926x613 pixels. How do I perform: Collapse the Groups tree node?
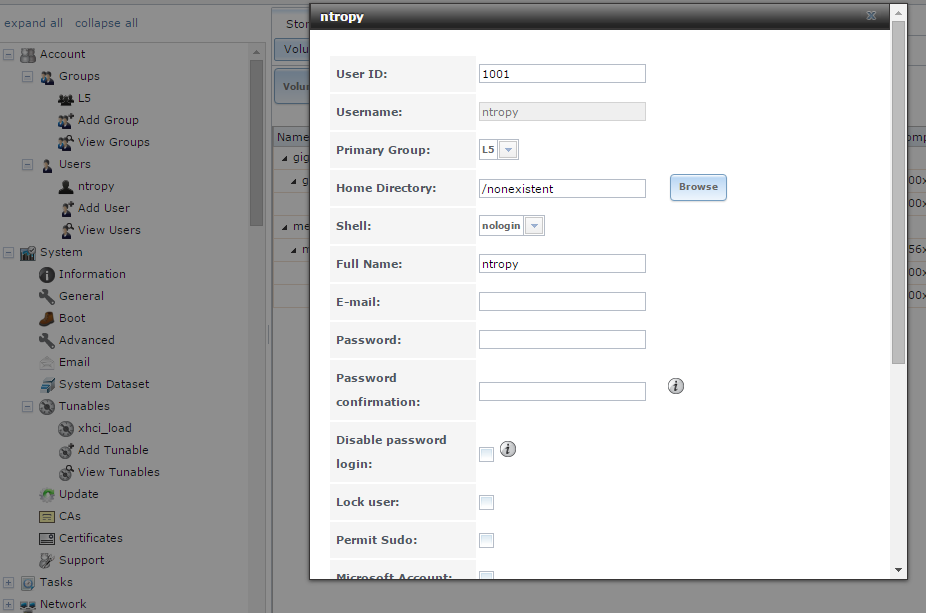pos(28,77)
